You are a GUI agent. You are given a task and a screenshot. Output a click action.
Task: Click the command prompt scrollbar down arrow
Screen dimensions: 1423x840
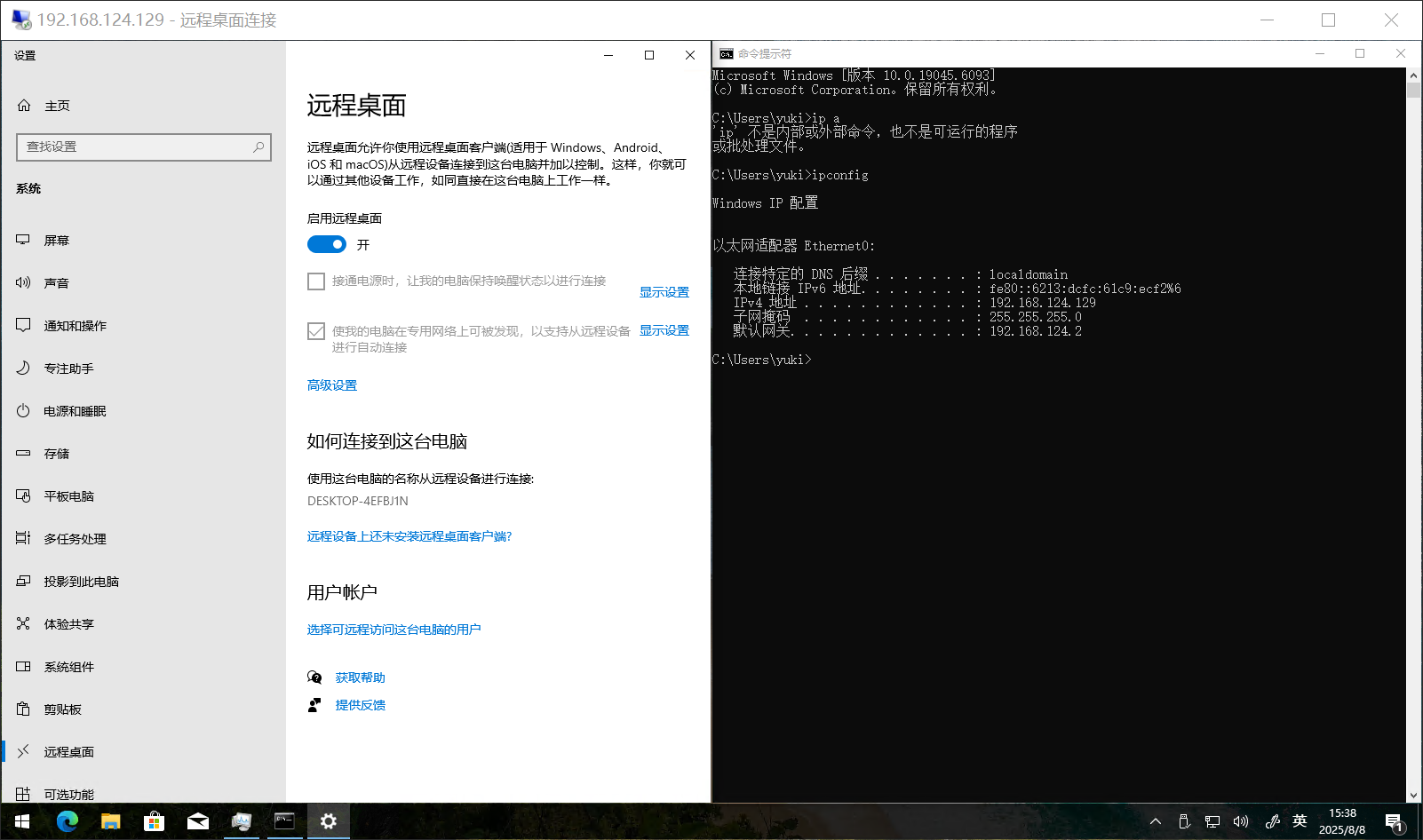[x=1413, y=796]
